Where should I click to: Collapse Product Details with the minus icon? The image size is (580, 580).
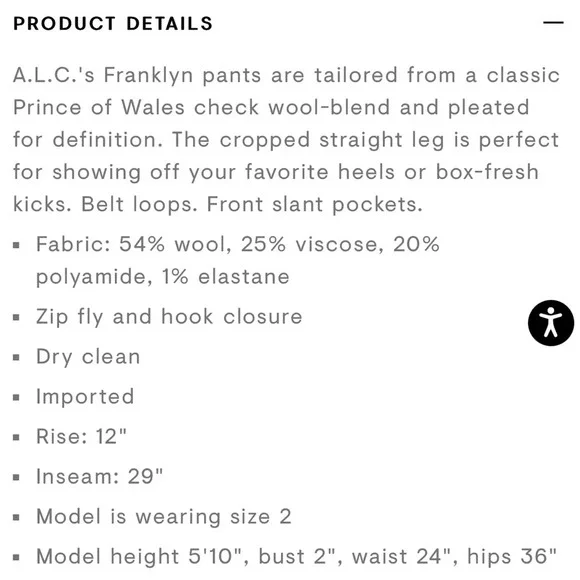[x=553, y=23]
